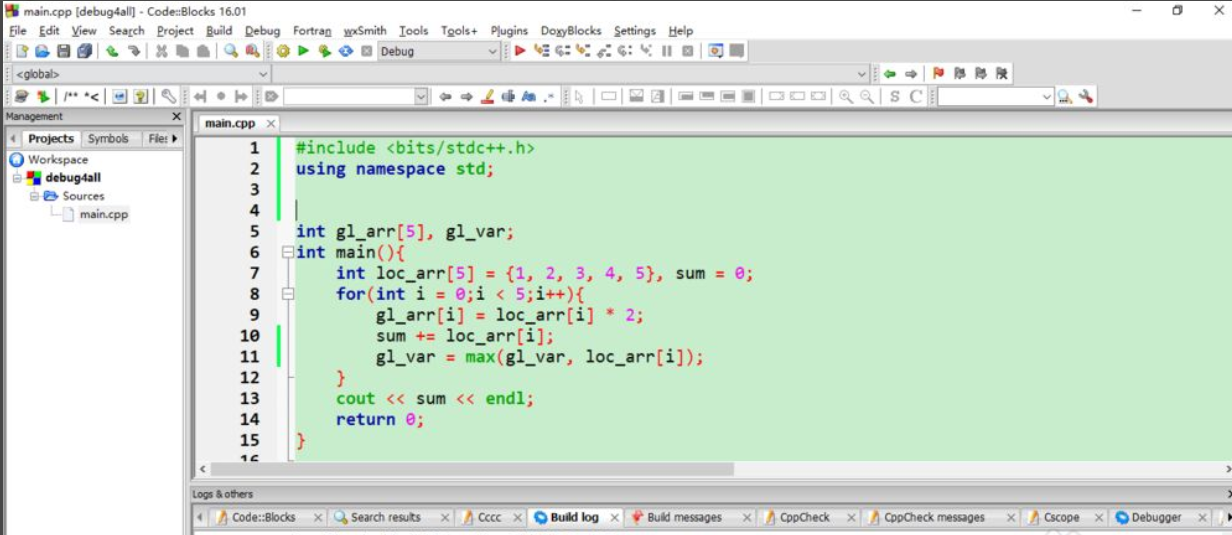Click the green Run play icon
This screenshot has width=1232, height=535.
tap(303, 51)
